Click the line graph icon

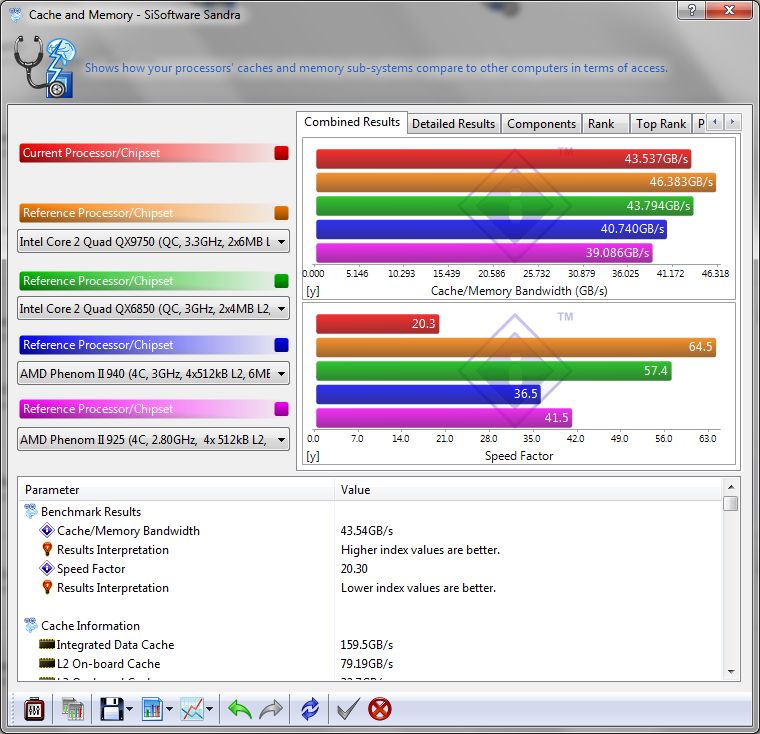192,710
